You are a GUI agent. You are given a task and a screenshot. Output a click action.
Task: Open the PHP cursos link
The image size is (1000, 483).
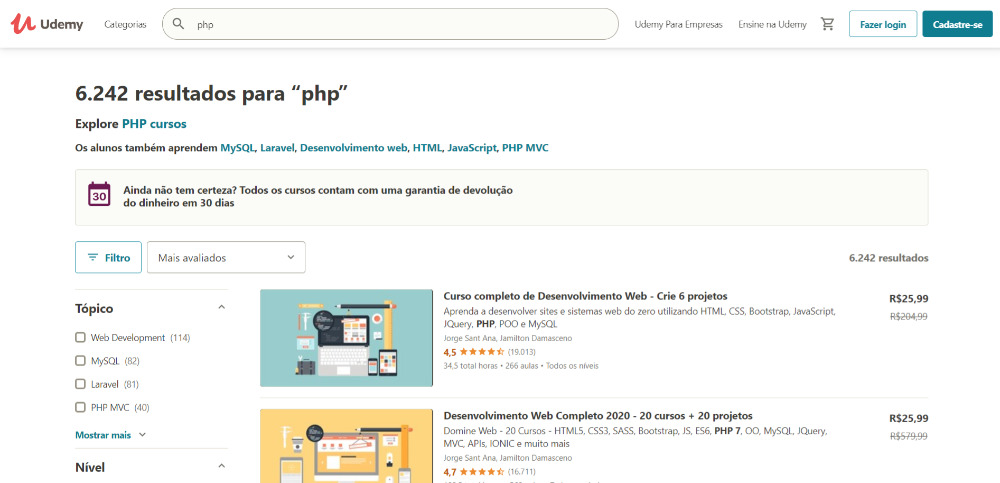[x=154, y=124]
